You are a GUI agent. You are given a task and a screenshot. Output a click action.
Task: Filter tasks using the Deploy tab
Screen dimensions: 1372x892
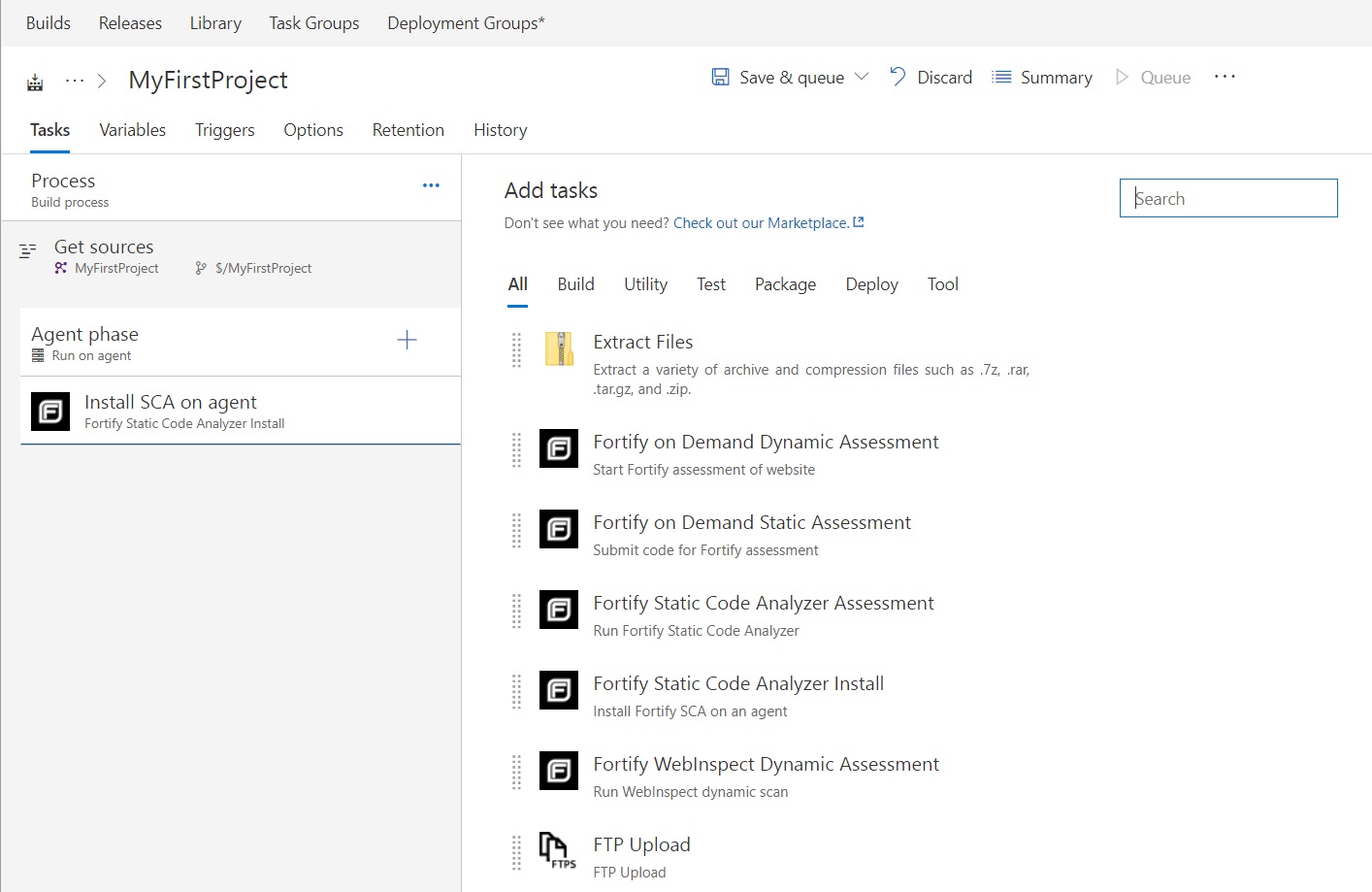[870, 283]
